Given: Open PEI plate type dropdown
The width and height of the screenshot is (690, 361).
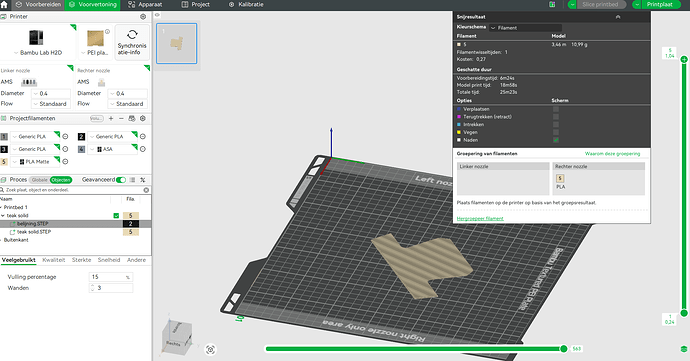Looking at the screenshot, I should pyautogui.click(x=95, y=52).
